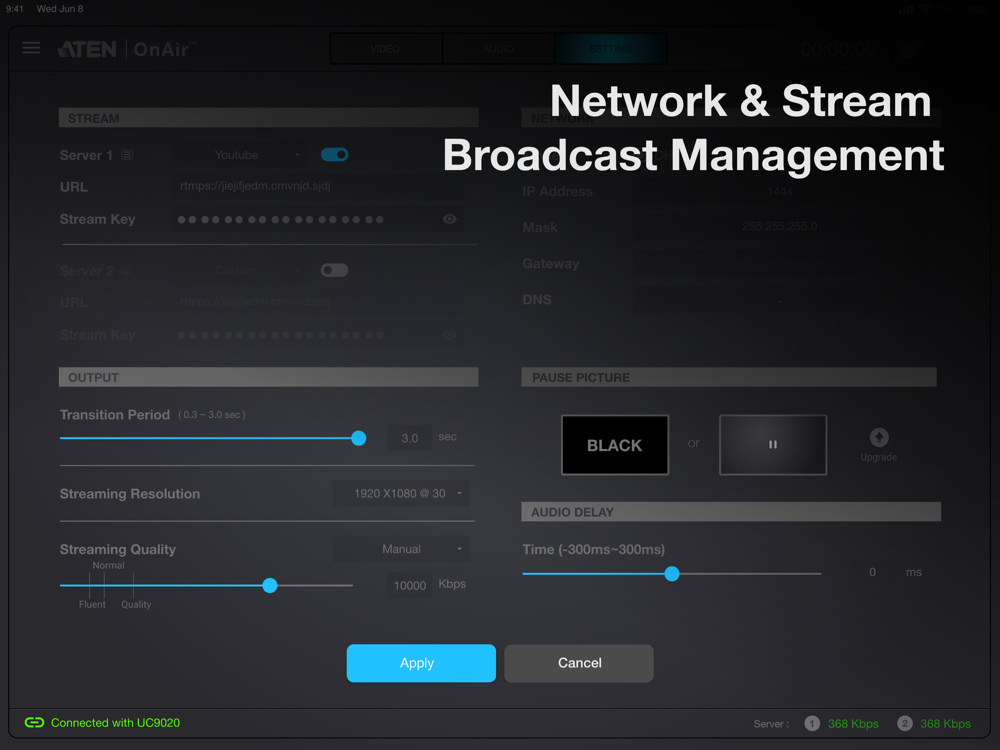Viewport: 1000px width, 750px height.
Task: Click the 'Upgrade' label text
Action: (x=879, y=457)
